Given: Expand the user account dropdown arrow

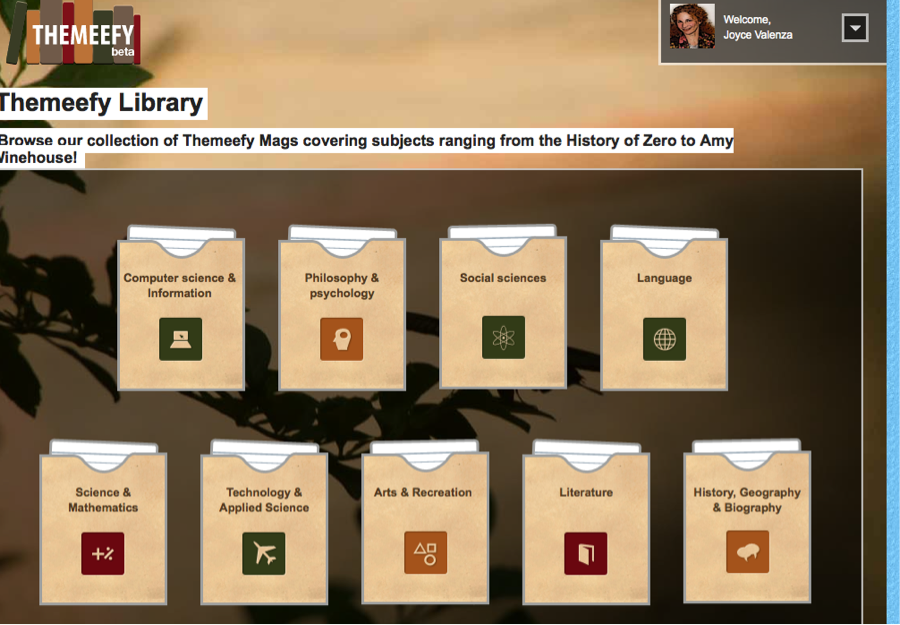Looking at the screenshot, I should pyautogui.click(x=855, y=28).
